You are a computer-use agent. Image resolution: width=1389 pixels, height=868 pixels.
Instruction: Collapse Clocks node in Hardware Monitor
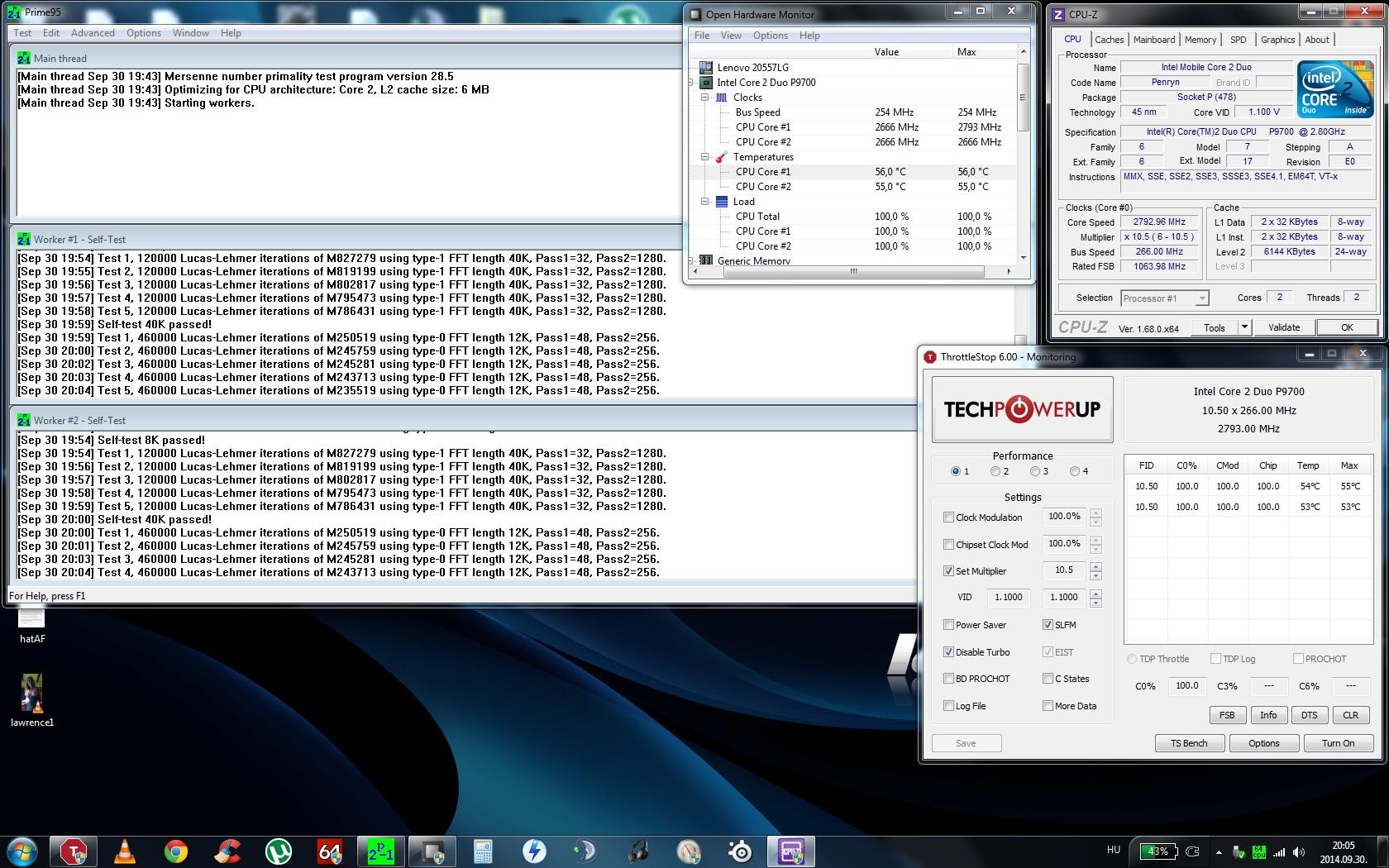pos(705,98)
